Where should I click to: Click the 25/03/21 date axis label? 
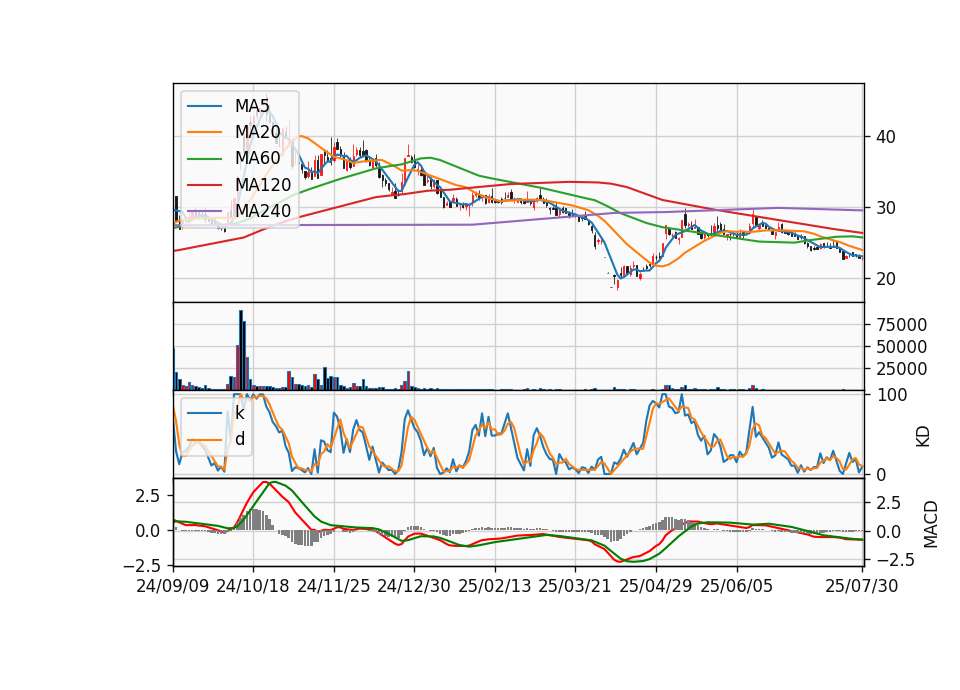[x=575, y=586]
